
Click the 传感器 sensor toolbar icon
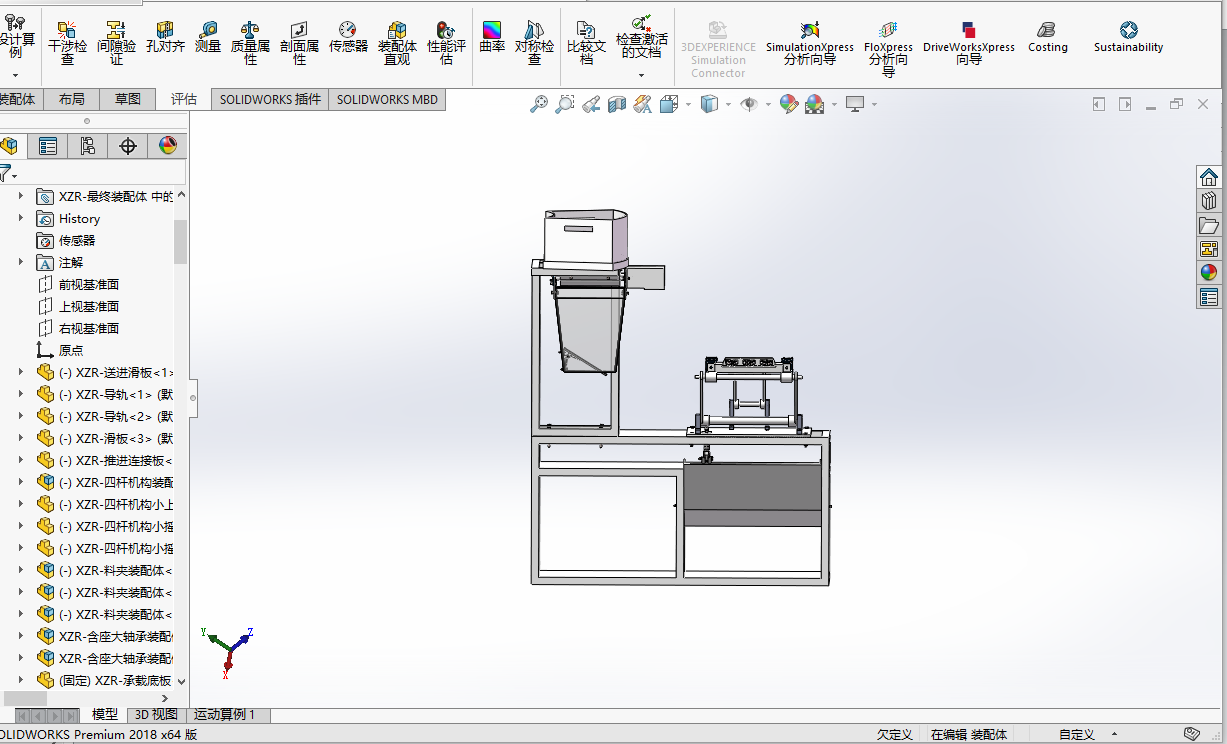click(x=348, y=37)
